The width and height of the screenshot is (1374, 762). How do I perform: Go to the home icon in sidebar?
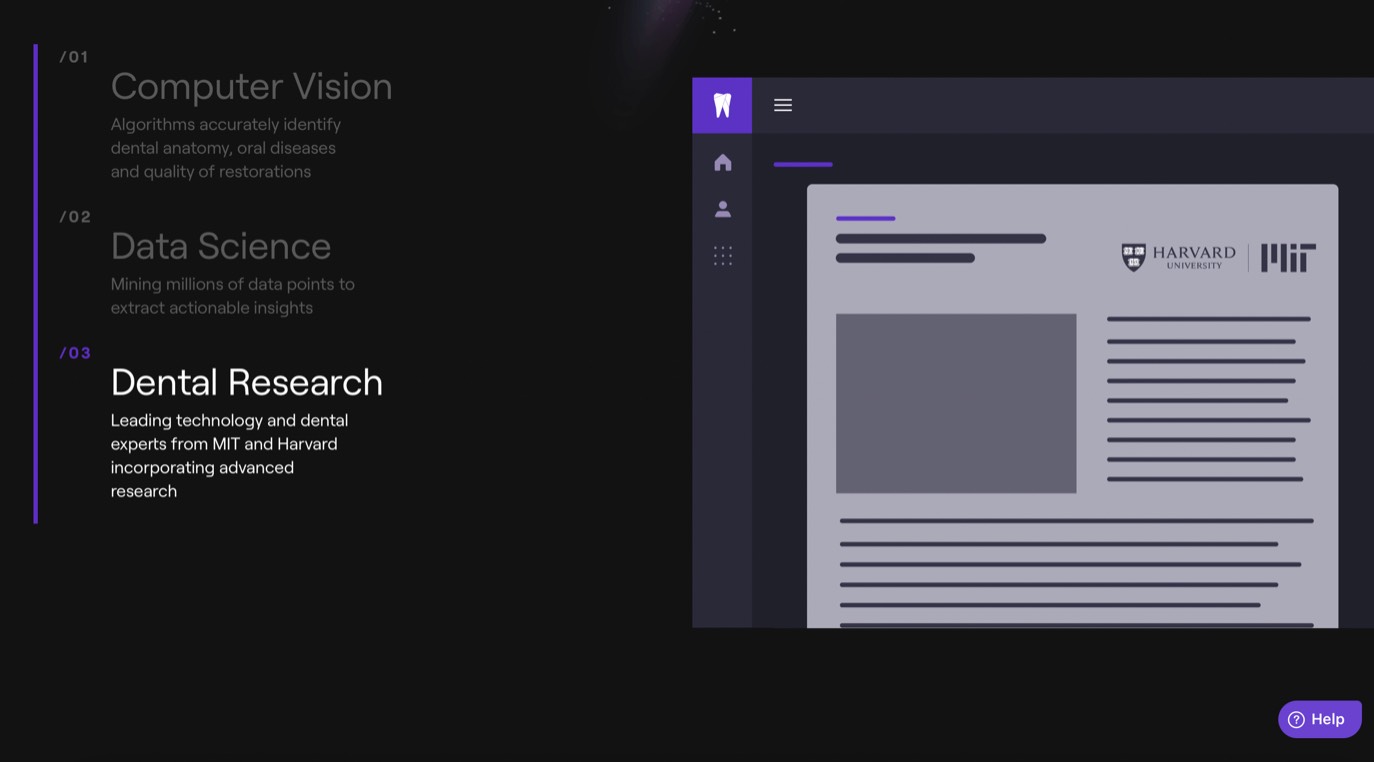click(723, 162)
